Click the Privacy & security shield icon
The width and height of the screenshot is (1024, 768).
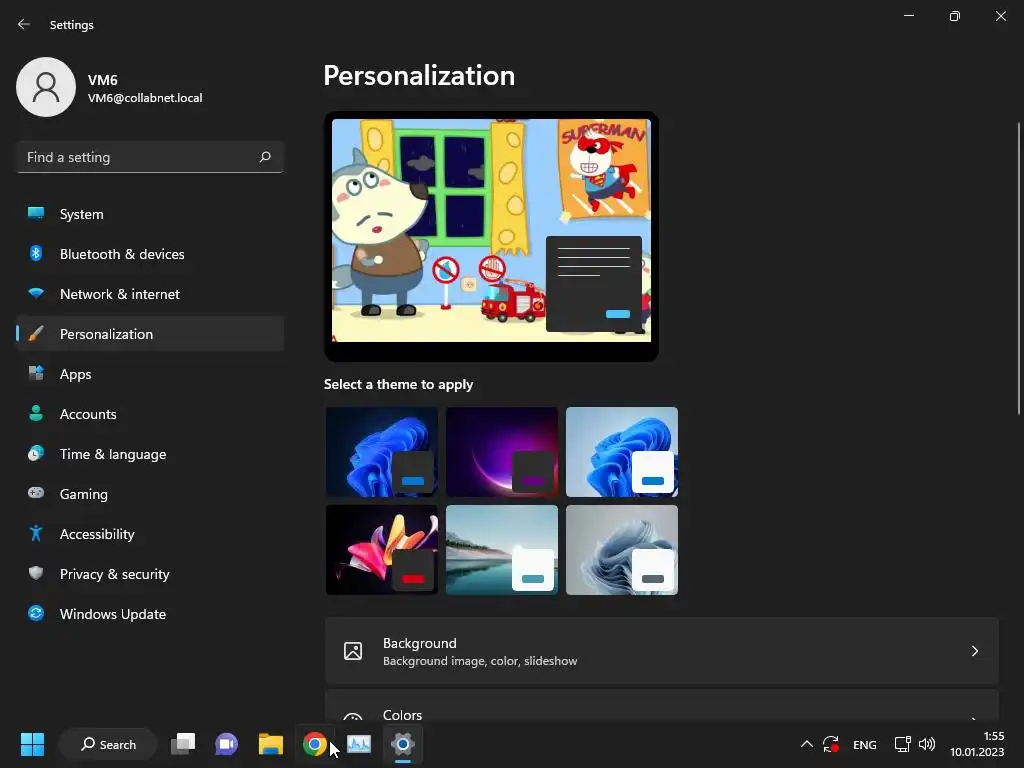click(36, 573)
